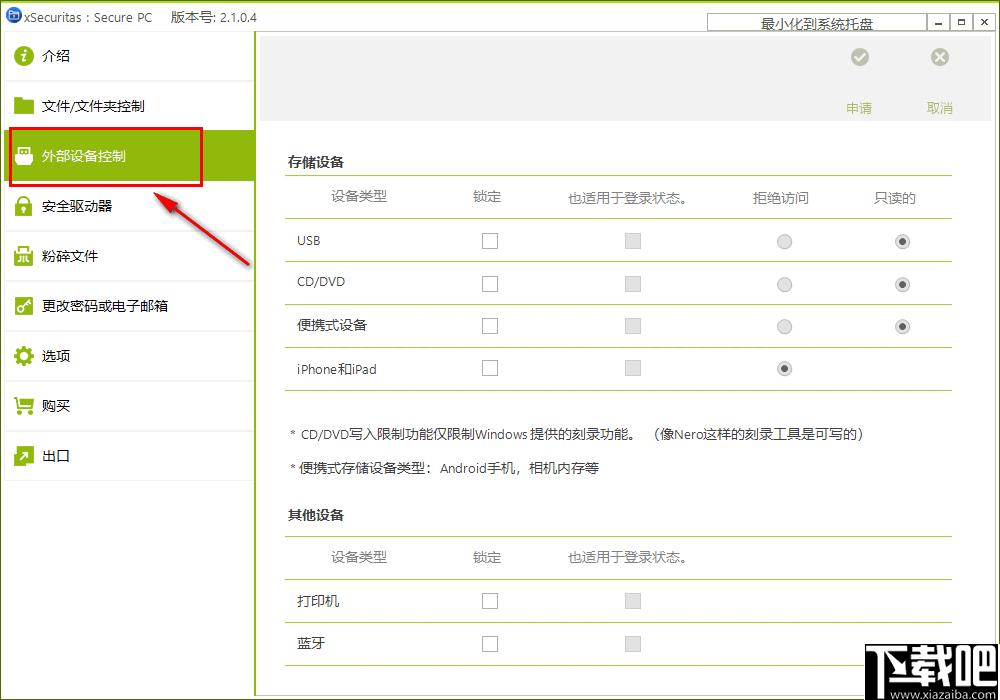Image resolution: width=1000 pixels, height=700 pixels.
Task: Select 出口 to exit the app
Action: pos(129,456)
